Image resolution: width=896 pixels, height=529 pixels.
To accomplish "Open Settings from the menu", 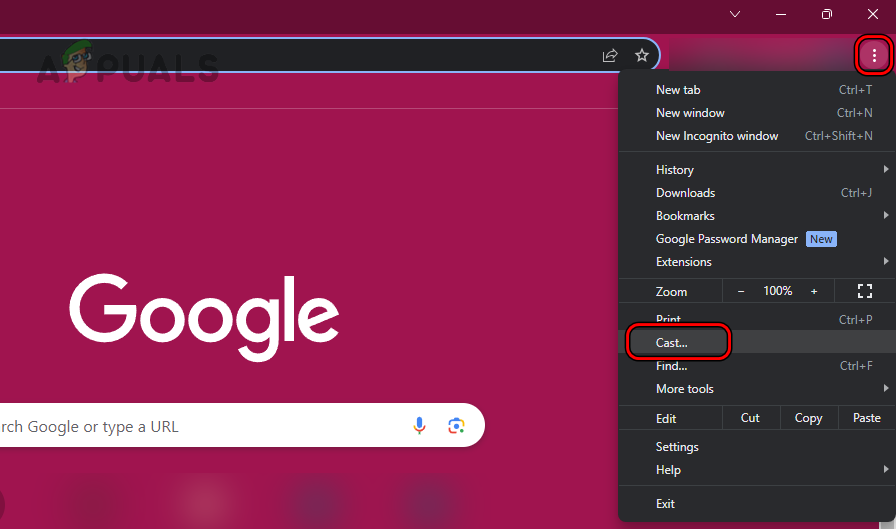I will 757,447.
